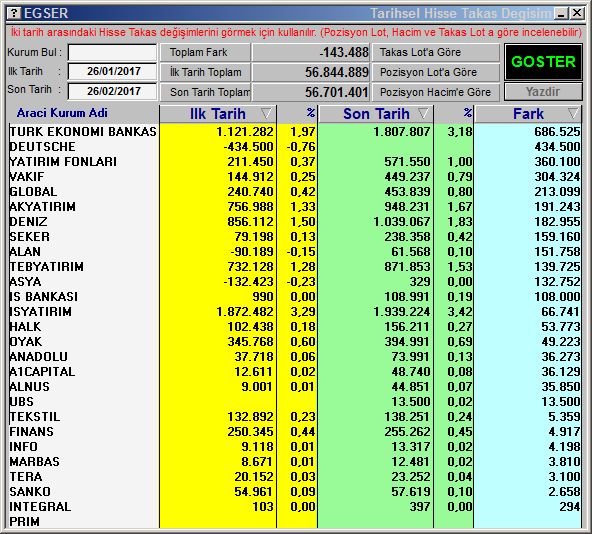Select the TURK EKONOMI BANKAS row
The height and width of the screenshot is (534, 592).
tap(294, 131)
